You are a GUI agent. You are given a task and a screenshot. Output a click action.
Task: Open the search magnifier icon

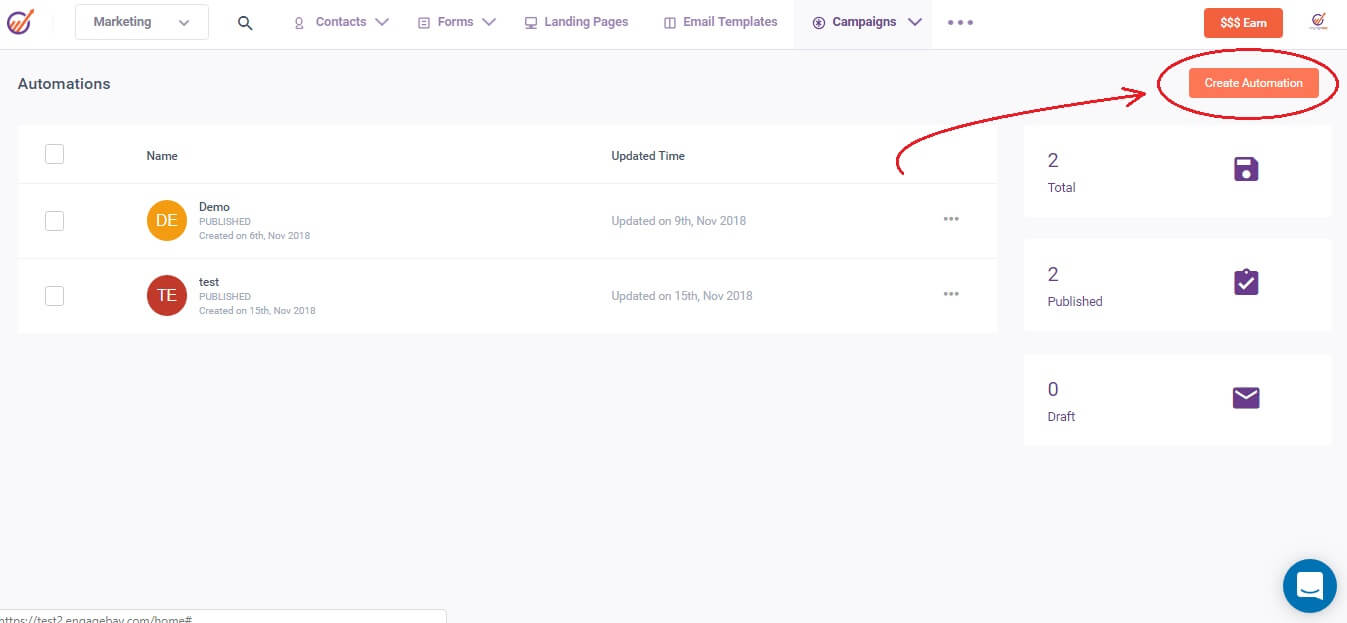pos(245,22)
